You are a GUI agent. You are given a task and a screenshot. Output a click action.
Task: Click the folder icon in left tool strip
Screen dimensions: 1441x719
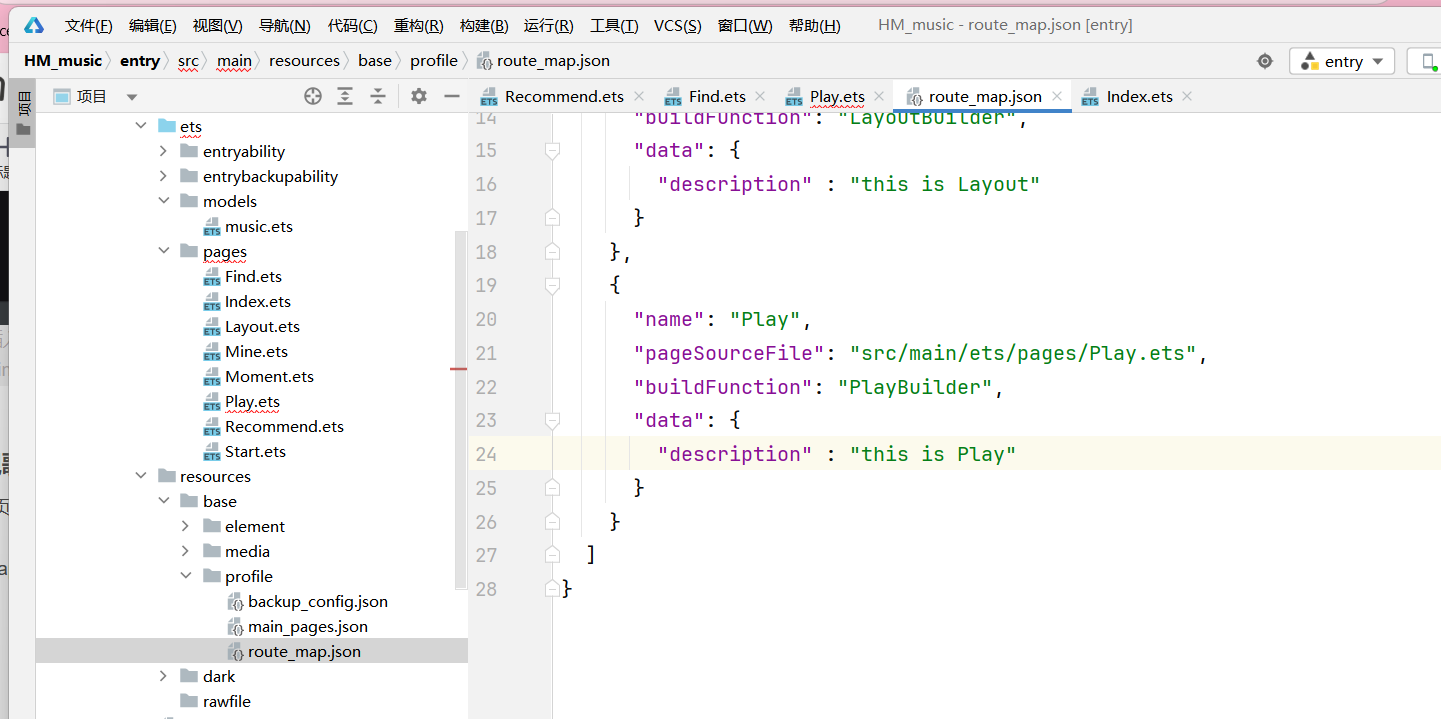tap(23, 130)
